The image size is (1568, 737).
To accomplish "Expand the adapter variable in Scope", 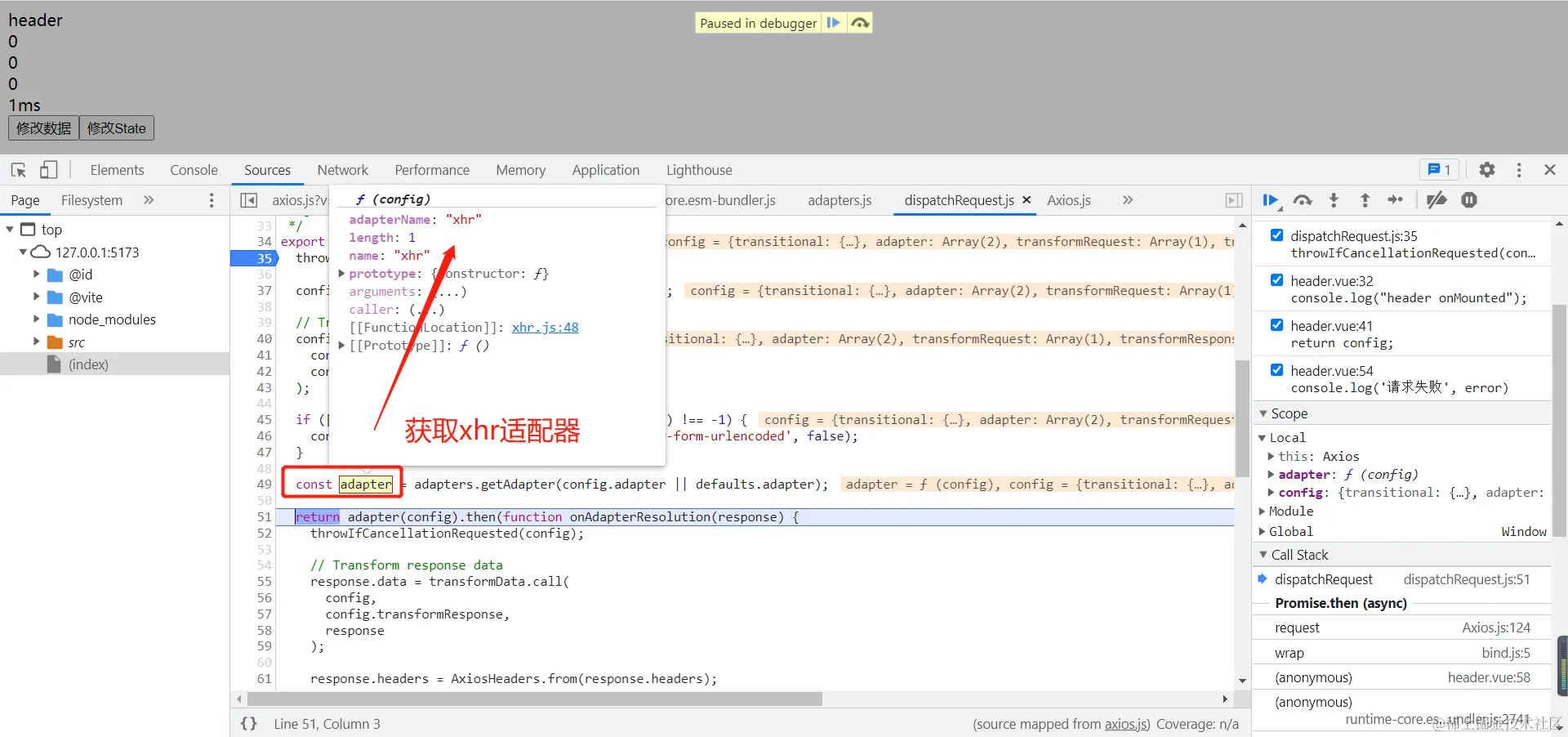I will coord(1271,475).
